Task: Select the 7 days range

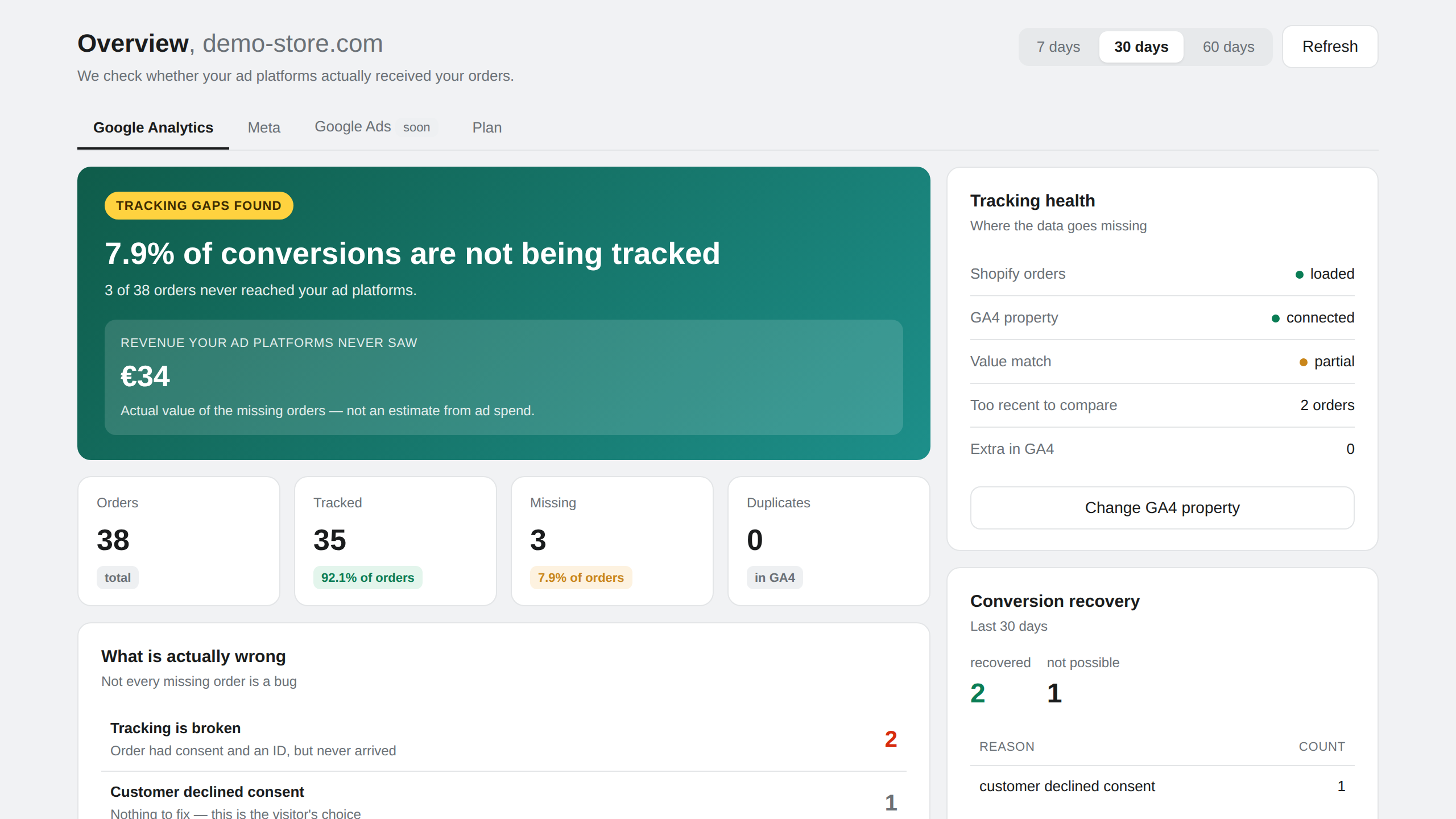Action: click(1058, 47)
